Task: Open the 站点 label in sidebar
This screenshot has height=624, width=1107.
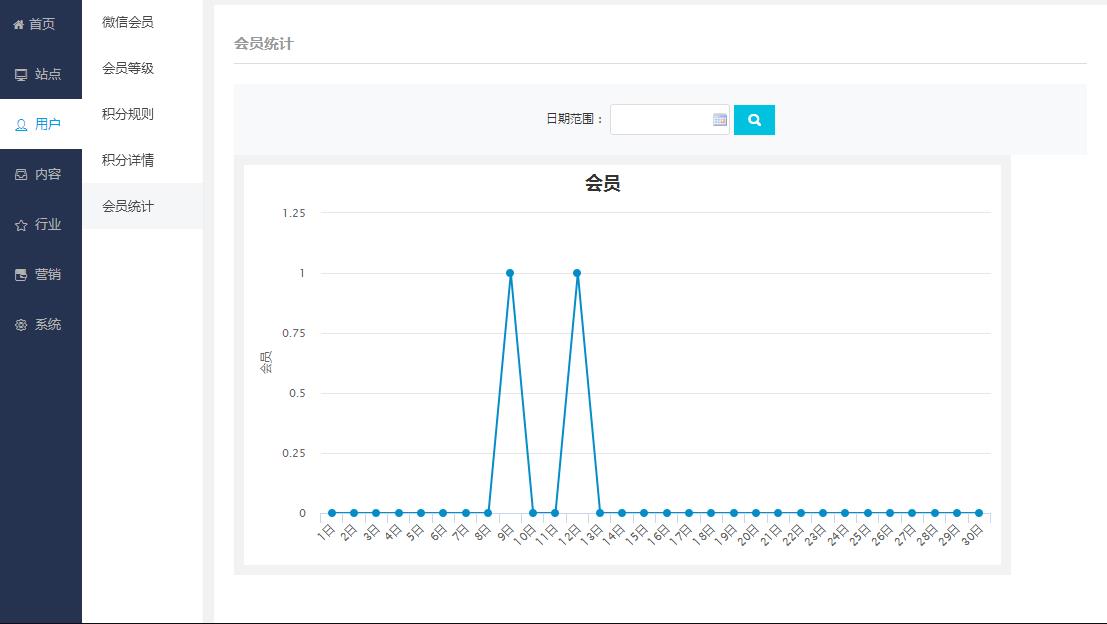Action: pos(48,74)
